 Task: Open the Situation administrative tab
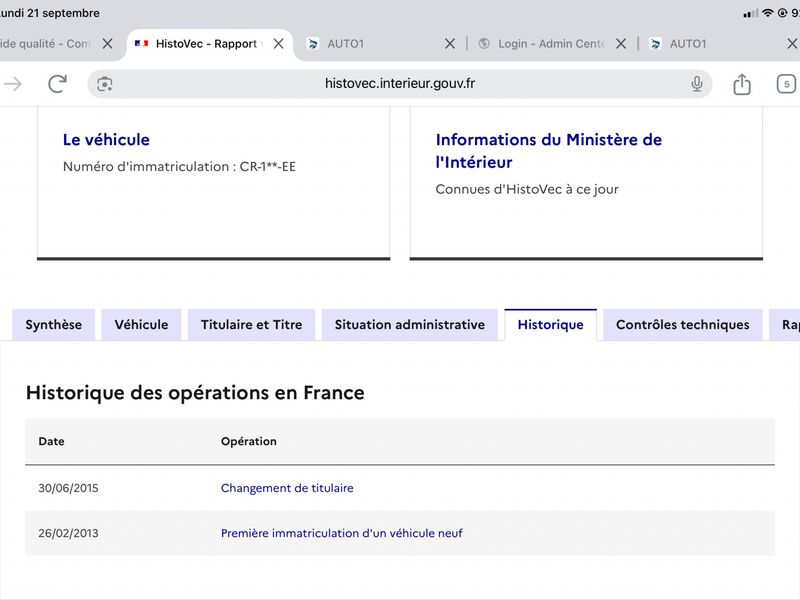pyautogui.click(x=410, y=324)
